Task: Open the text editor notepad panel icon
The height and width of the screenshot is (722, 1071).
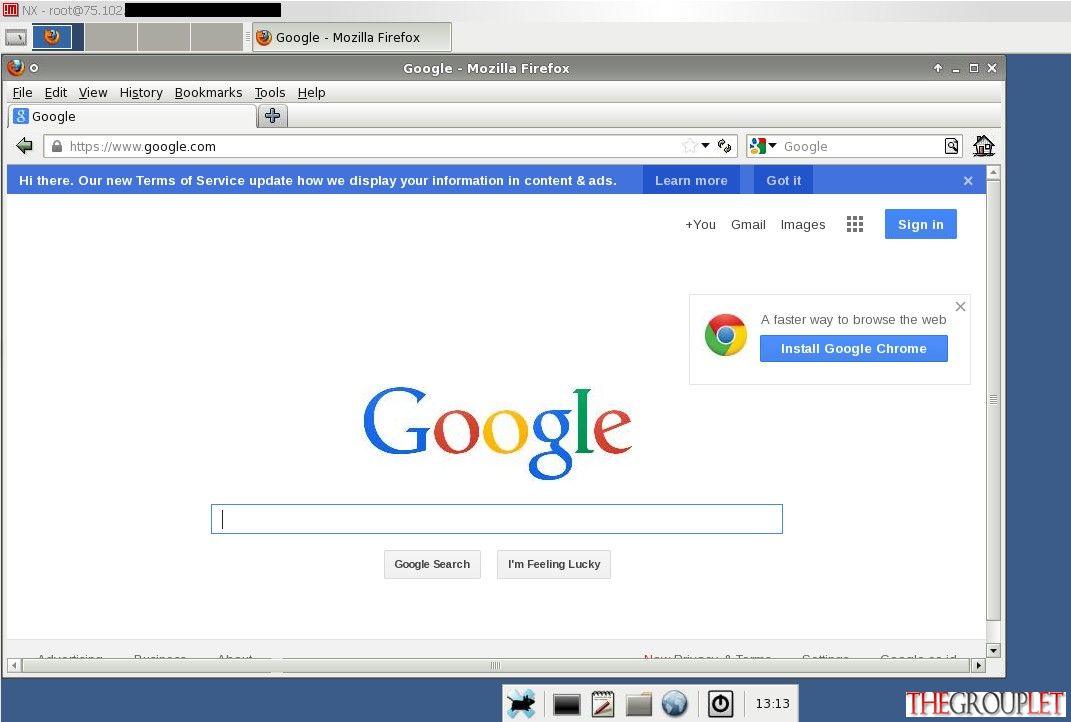Action: click(602, 704)
